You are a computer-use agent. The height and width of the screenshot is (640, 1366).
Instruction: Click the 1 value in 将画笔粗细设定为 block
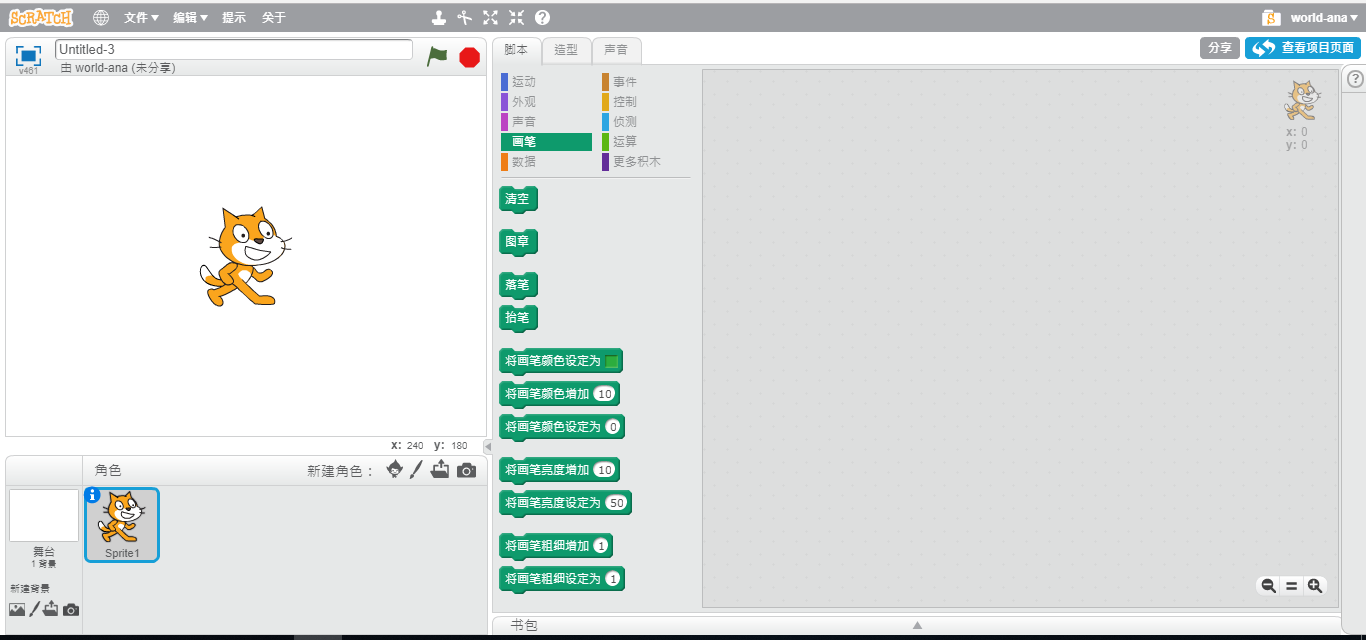pos(613,579)
